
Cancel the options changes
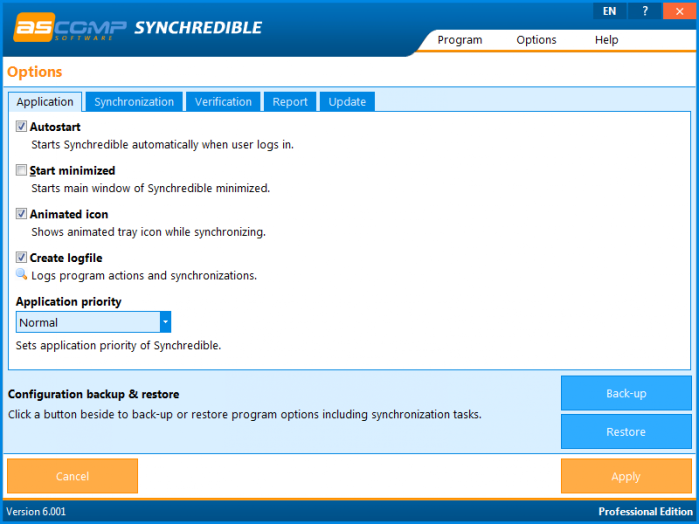pos(72,476)
